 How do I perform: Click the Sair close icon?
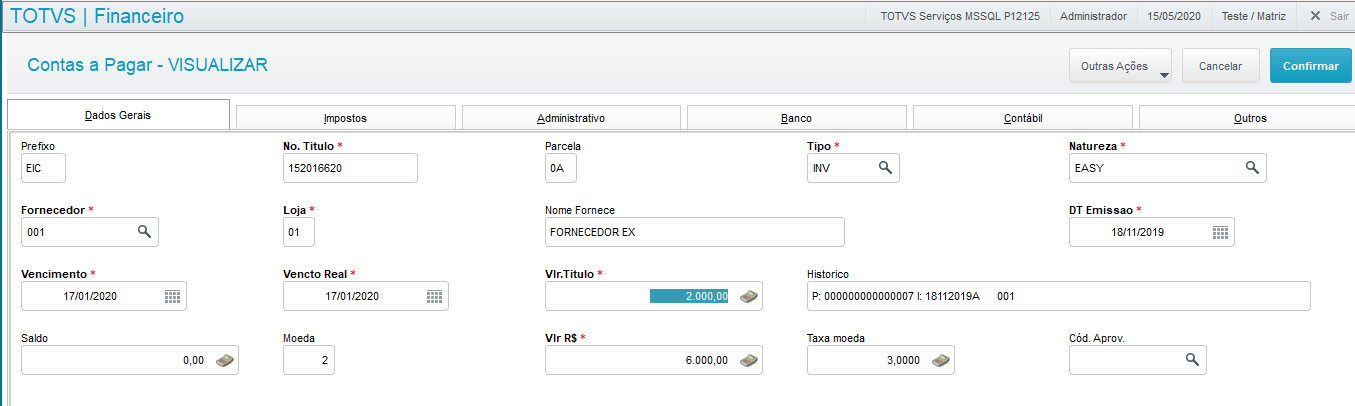1315,16
